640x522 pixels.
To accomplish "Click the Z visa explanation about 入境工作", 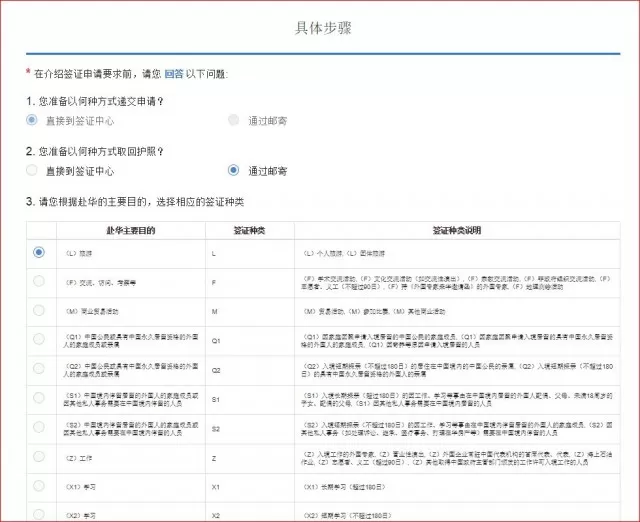I will [457, 458].
